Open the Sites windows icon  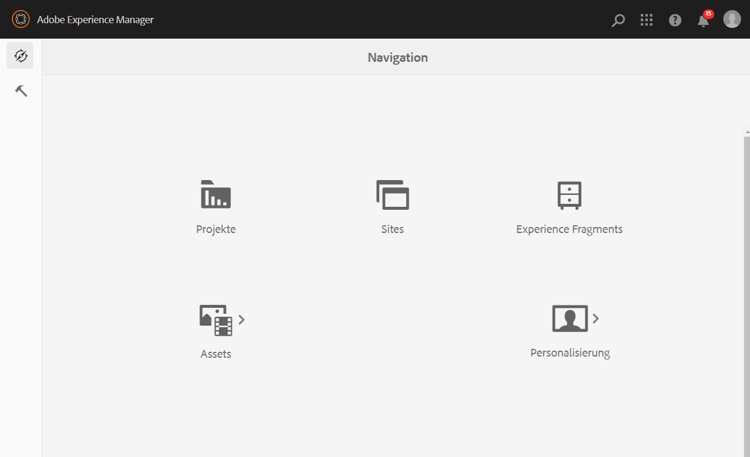point(392,195)
